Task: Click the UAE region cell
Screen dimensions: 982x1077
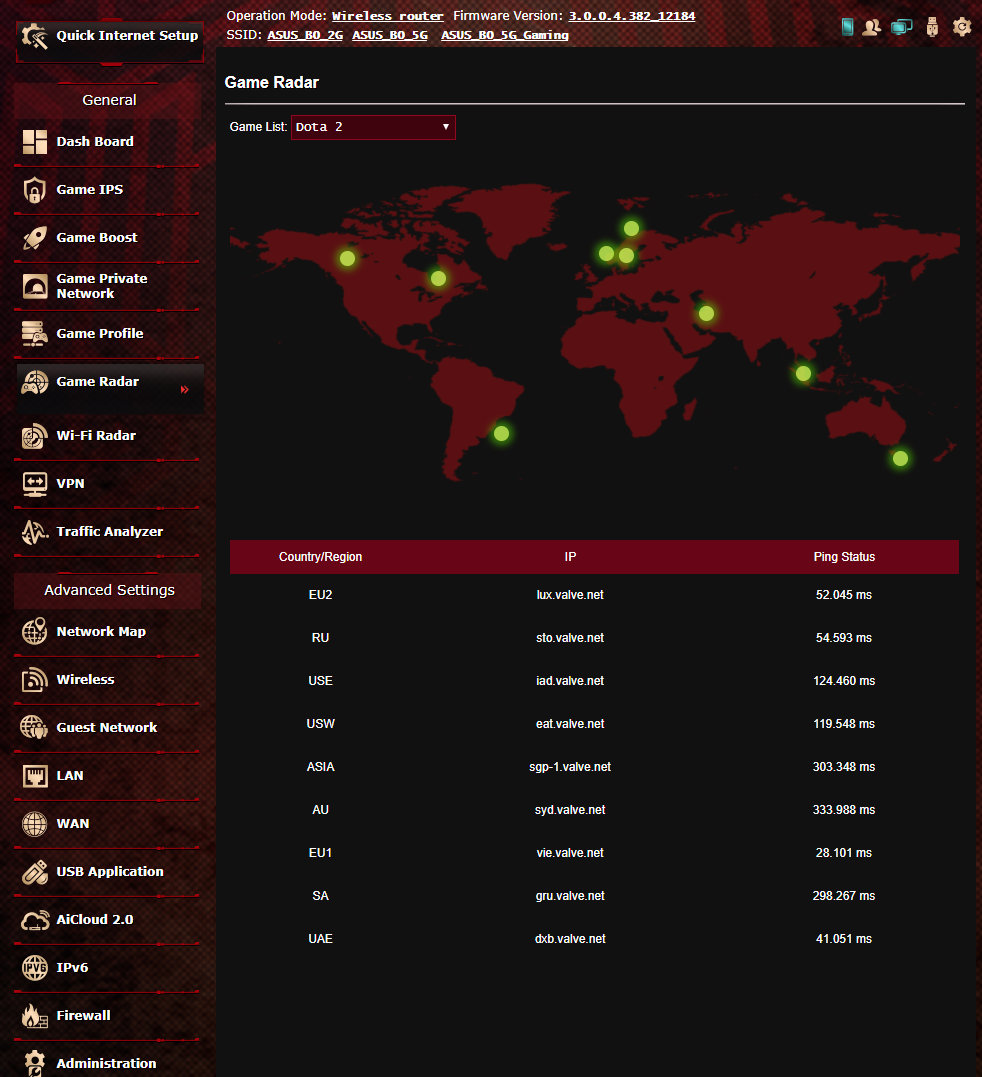Action: click(320, 939)
